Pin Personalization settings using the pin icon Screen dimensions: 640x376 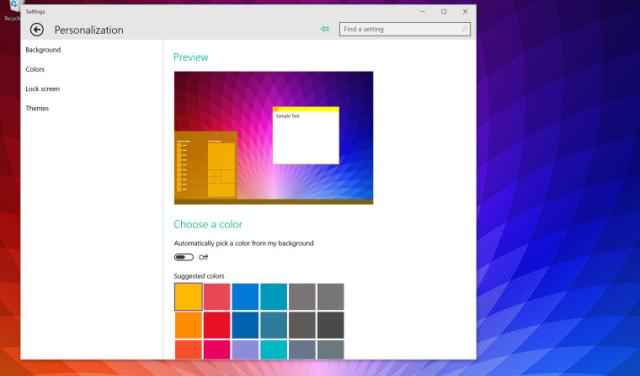325,29
